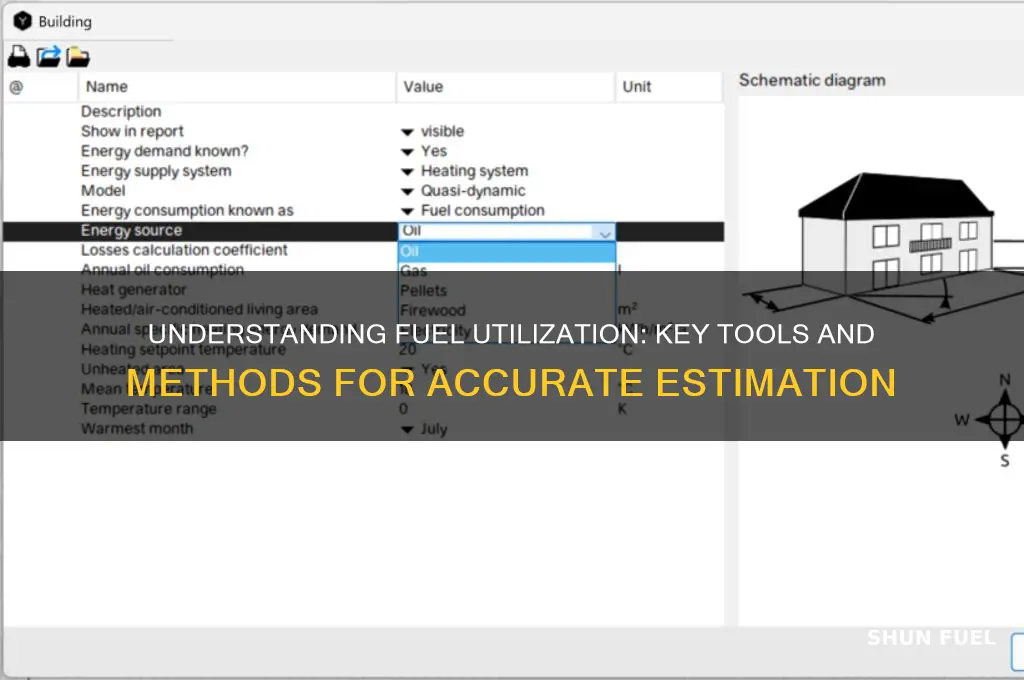The image size is (1024, 680).
Task: Select the Warmest month row label
Action: [x=137, y=429]
